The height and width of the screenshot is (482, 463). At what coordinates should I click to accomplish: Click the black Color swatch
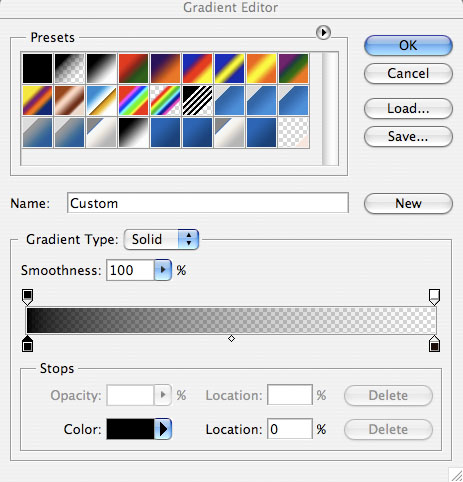pos(130,429)
